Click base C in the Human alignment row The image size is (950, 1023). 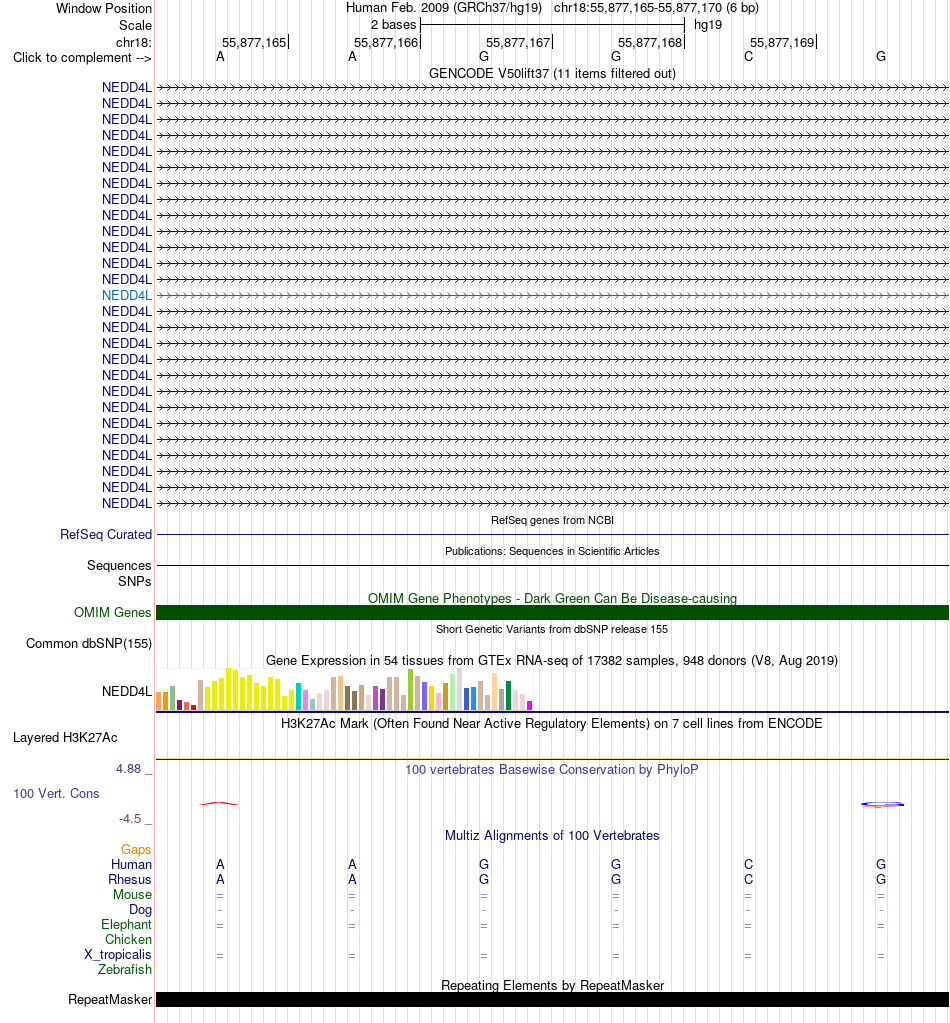point(748,864)
